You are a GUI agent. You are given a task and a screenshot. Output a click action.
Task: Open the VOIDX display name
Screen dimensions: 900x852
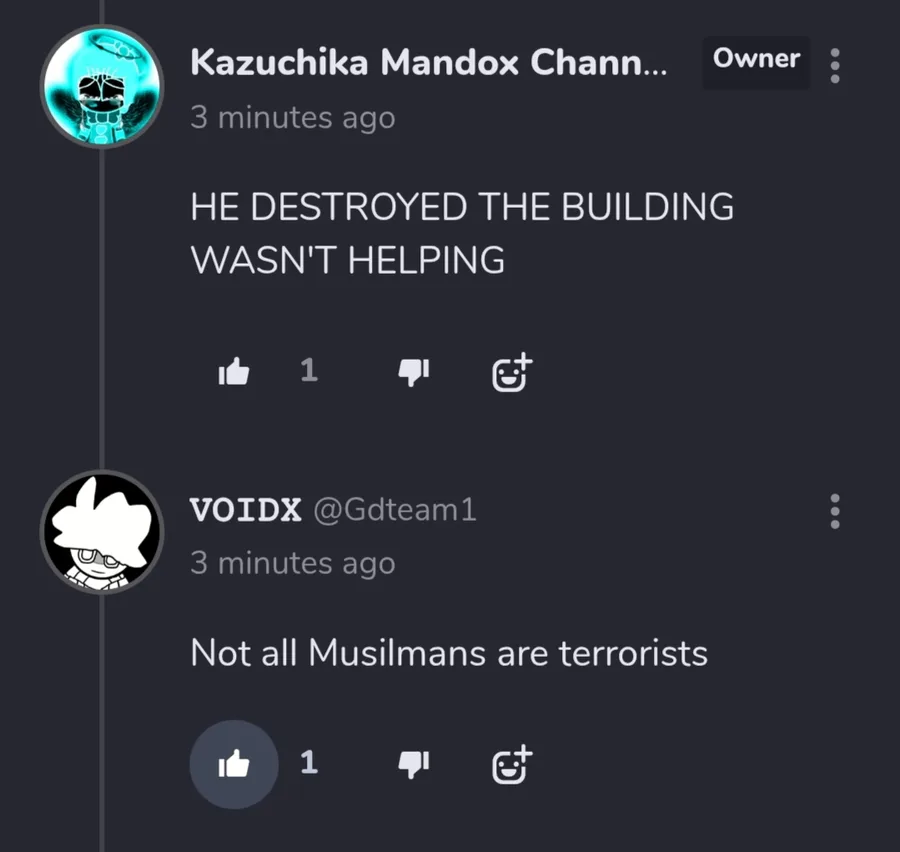tap(246, 509)
